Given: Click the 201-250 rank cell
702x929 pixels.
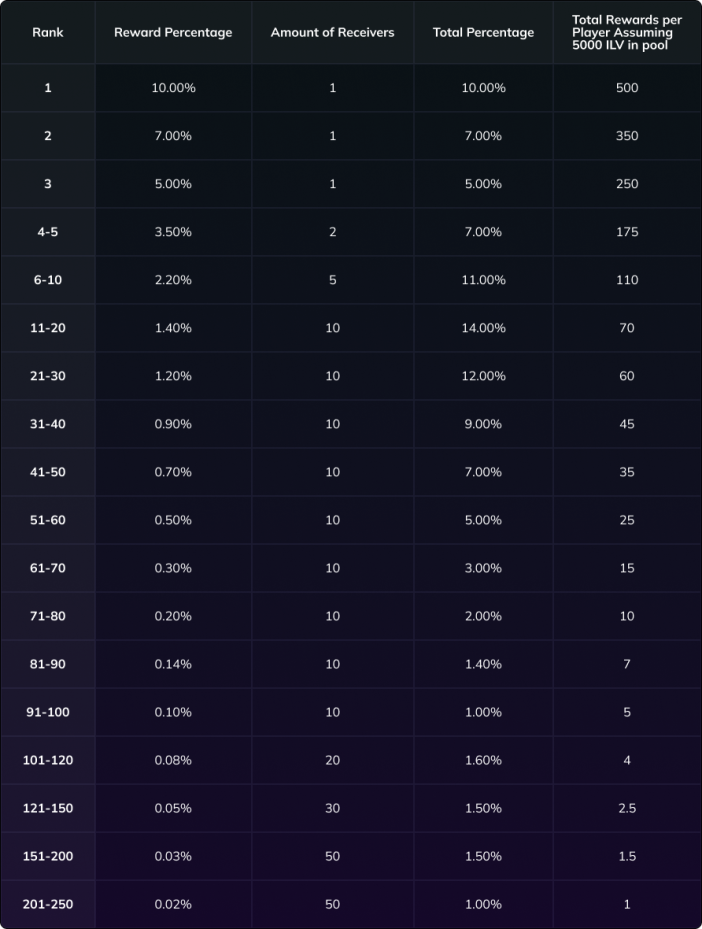Looking at the screenshot, I should point(48,904).
